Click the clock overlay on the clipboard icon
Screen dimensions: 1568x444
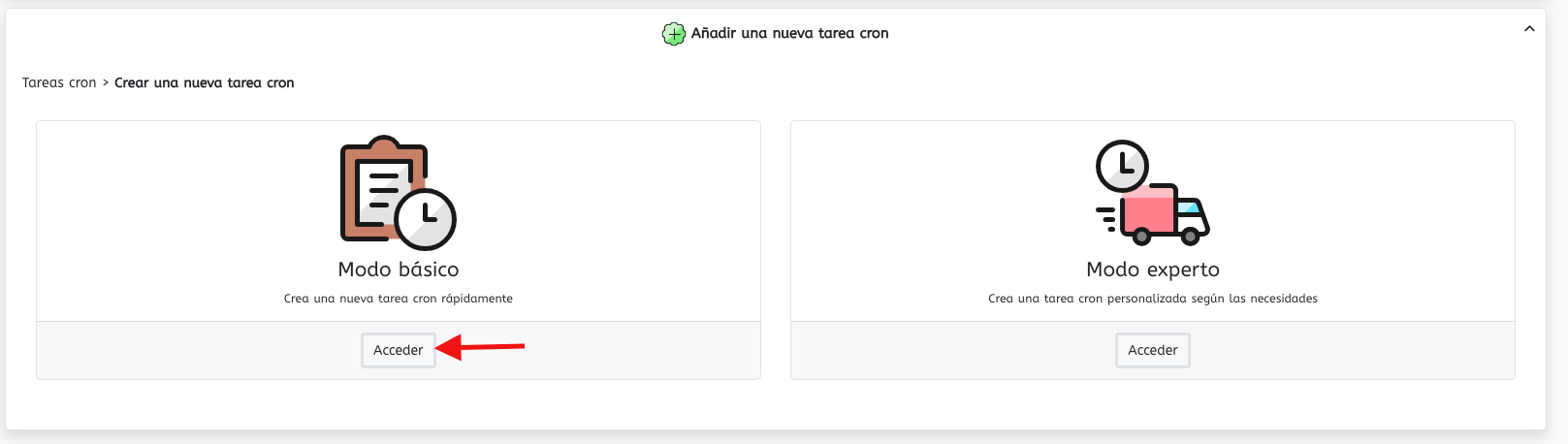(426, 219)
